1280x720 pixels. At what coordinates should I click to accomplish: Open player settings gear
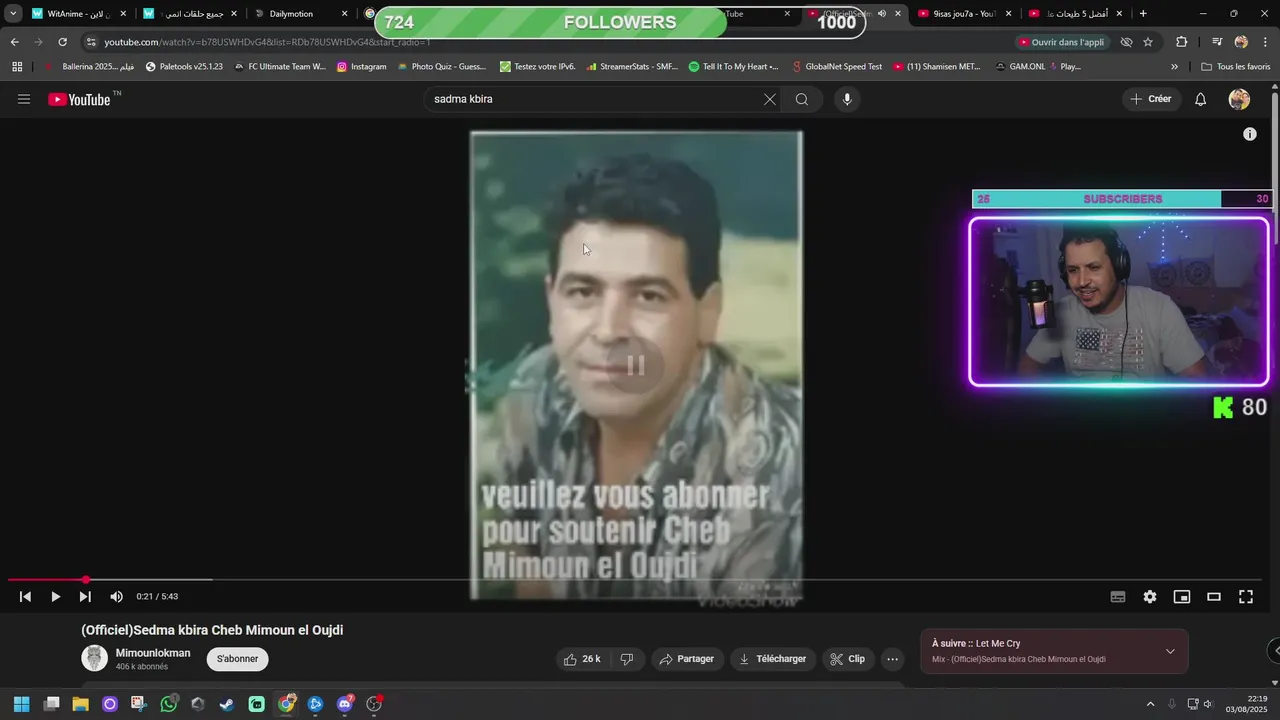[x=1150, y=597]
